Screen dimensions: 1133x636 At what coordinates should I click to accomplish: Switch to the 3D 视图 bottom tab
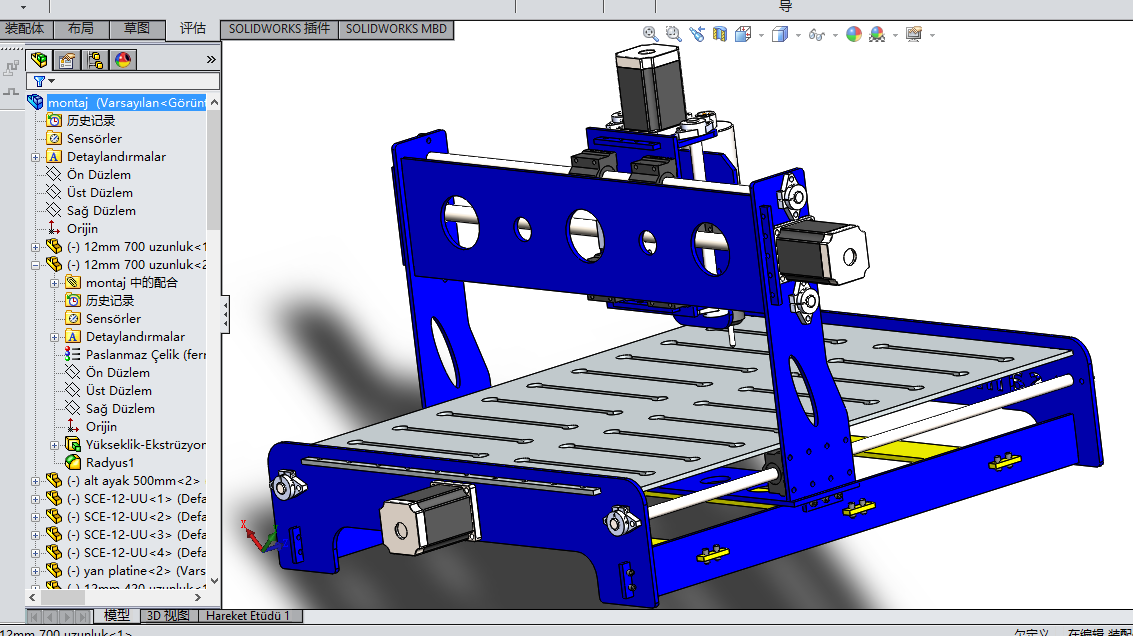coord(168,616)
